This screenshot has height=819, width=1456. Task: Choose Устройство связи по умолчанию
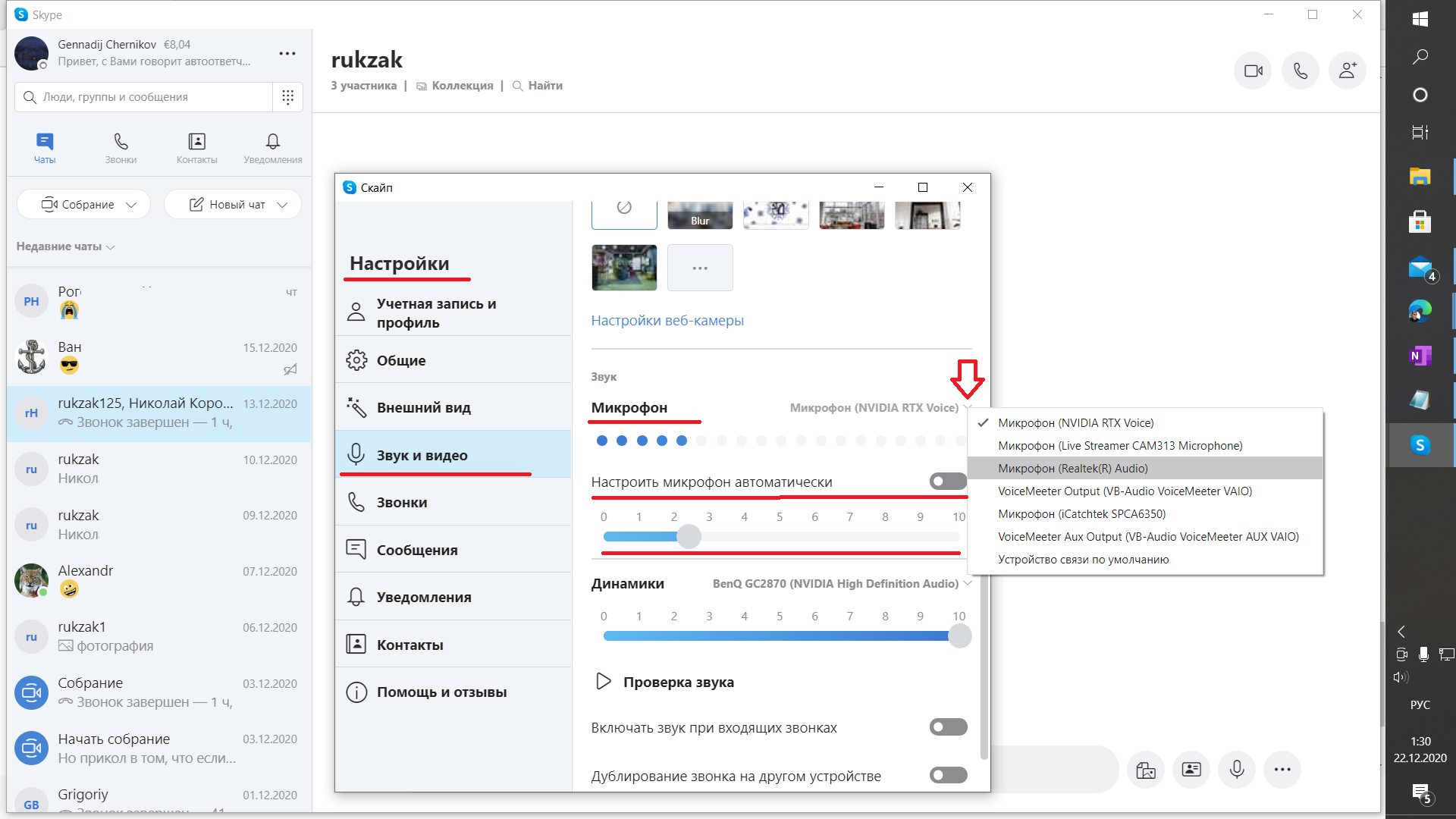click(1145, 559)
